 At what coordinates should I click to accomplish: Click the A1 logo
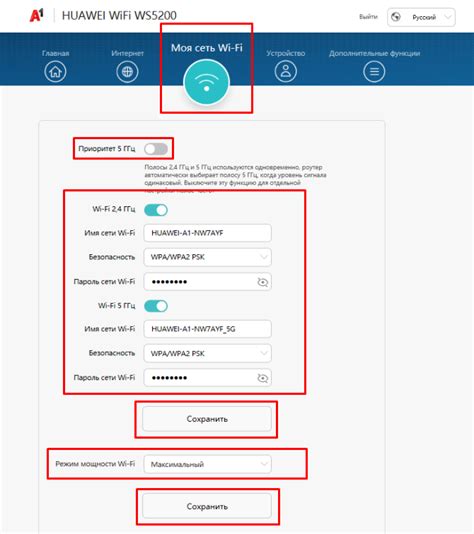pyautogui.click(x=37, y=16)
